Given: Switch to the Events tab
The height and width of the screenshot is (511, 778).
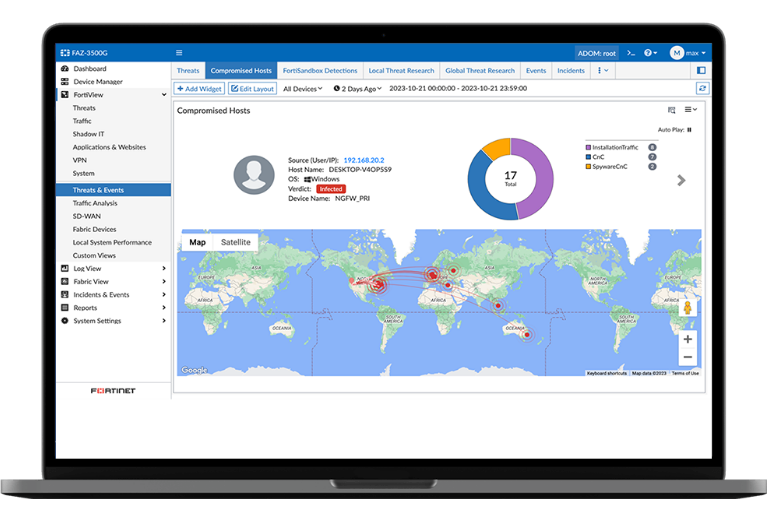Looking at the screenshot, I should pyautogui.click(x=536, y=70).
